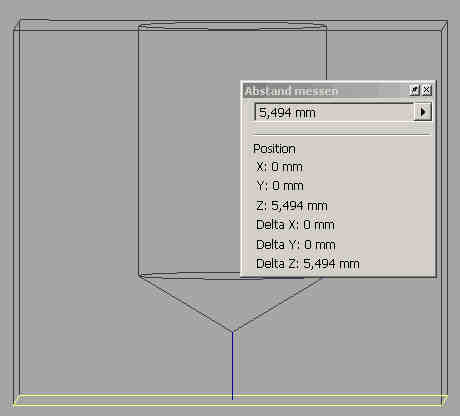Image resolution: width=460 pixels, height=416 pixels.
Task: Click the Delta Z: 5,494 mm line
Action: [308, 264]
